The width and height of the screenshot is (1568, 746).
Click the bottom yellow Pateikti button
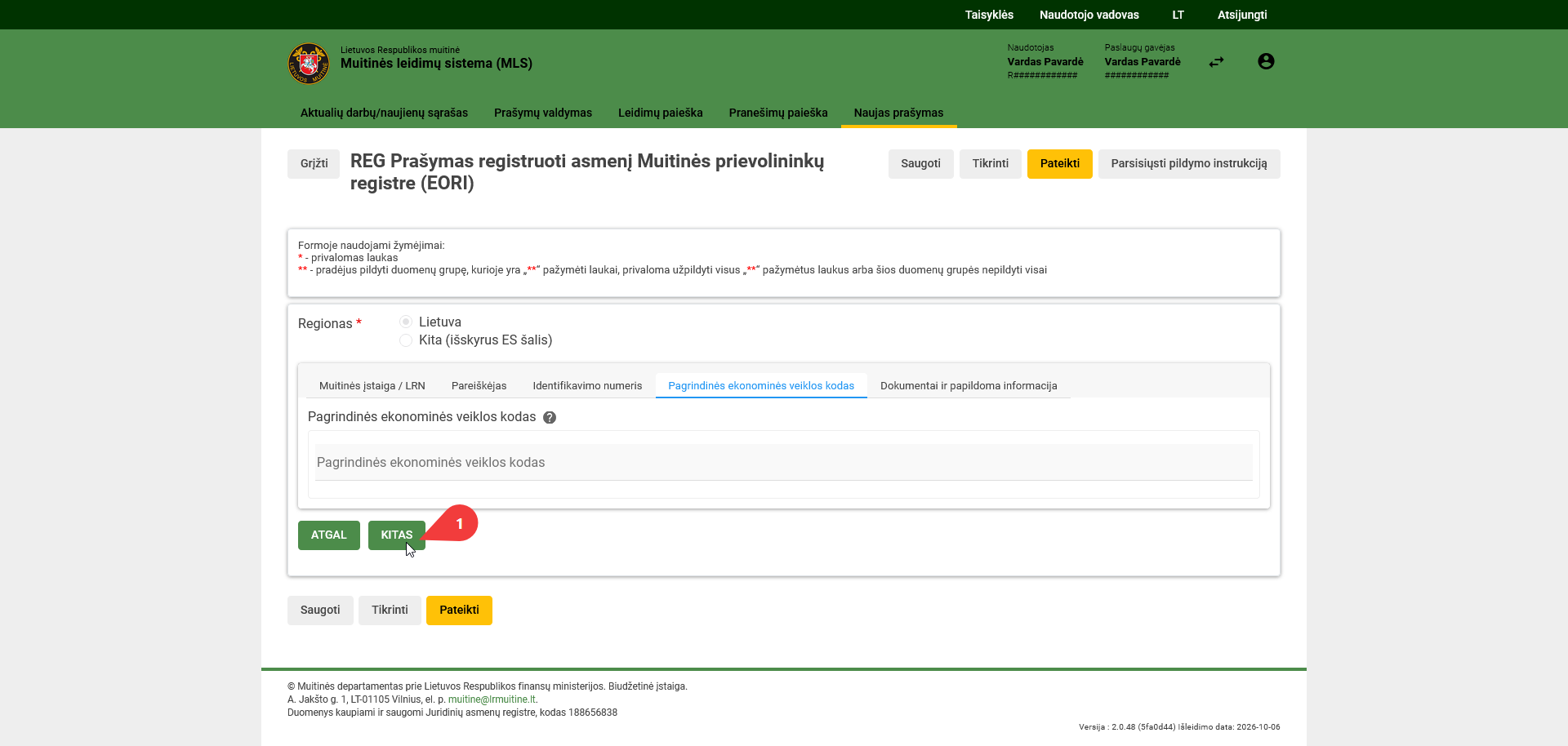pyautogui.click(x=459, y=611)
